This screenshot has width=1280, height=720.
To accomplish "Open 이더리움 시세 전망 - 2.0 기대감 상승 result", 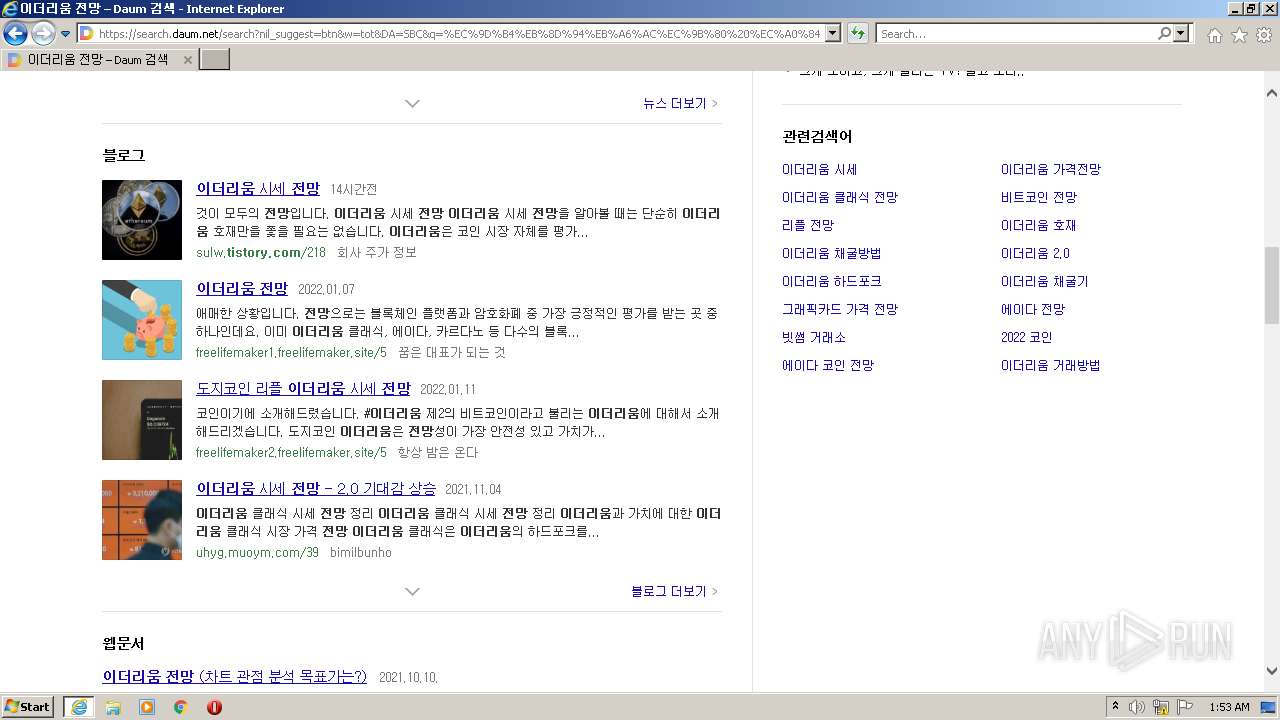I will pos(316,489).
